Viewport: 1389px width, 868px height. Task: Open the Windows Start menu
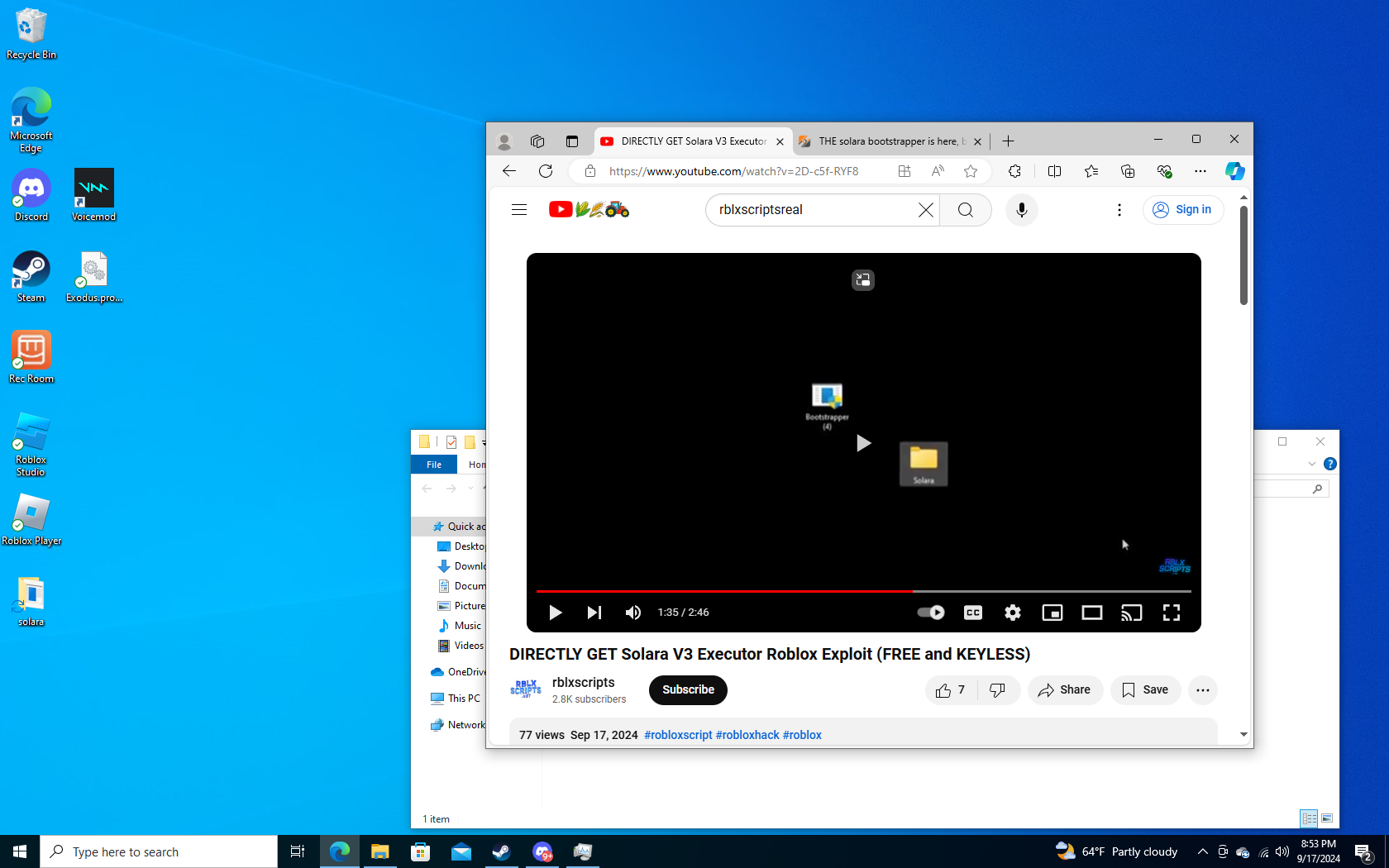pyautogui.click(x=20, y=851)
